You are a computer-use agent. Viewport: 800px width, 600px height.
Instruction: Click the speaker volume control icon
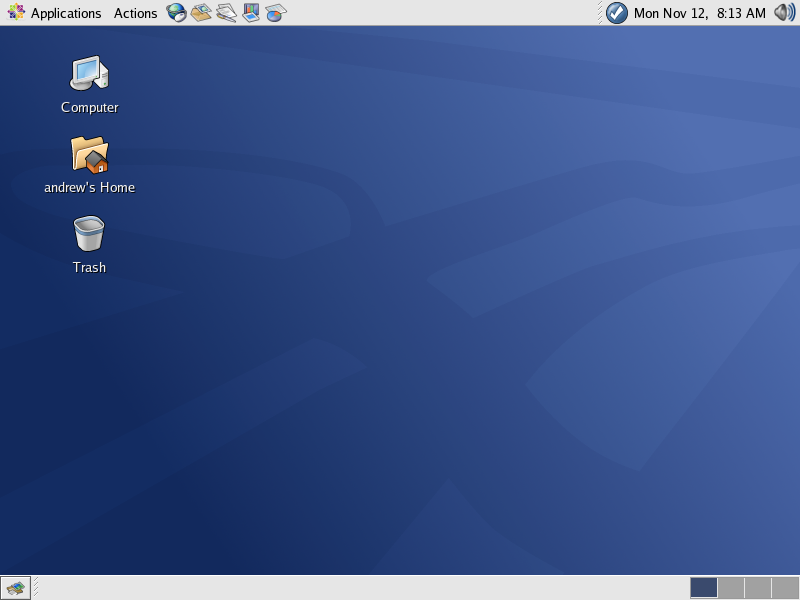[x=784, y=13]
